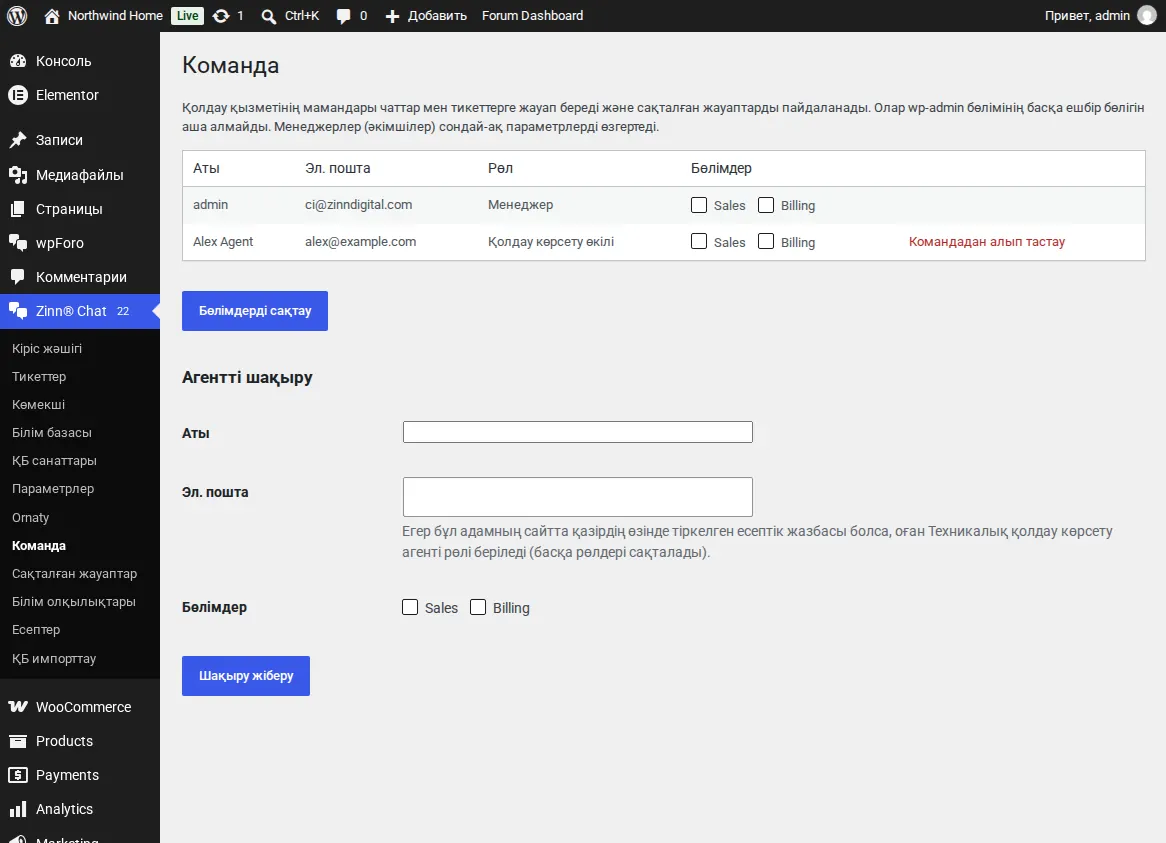Click the admin avatar in the top bar
The height and width of the screenshot is (843, 1166).
click(1147, 16)
